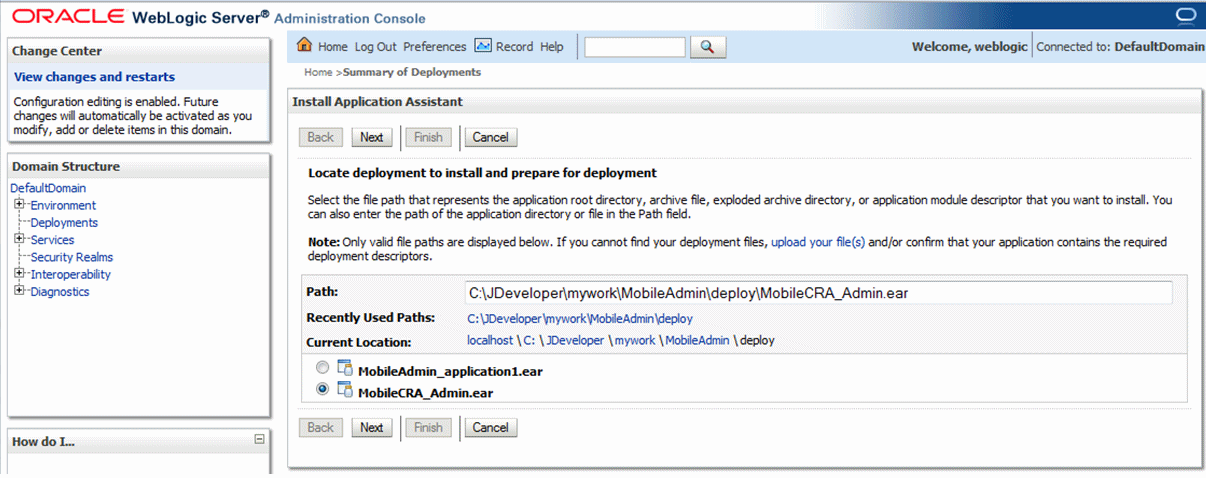The image size is (1206, 478).
Task: Click Home in the breadcrumb
Action: pyautogui.click(x=318, y=72)
